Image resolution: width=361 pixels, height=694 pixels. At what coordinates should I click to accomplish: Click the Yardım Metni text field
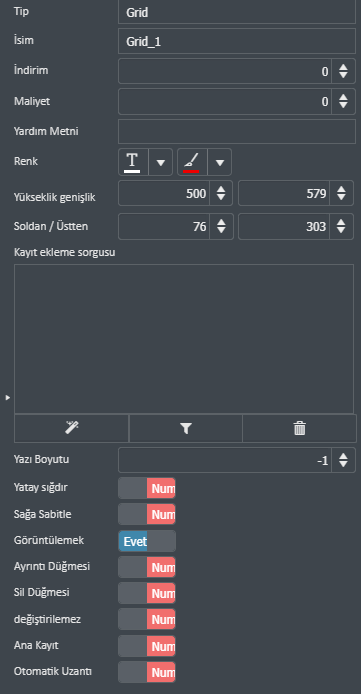[237, 131]
